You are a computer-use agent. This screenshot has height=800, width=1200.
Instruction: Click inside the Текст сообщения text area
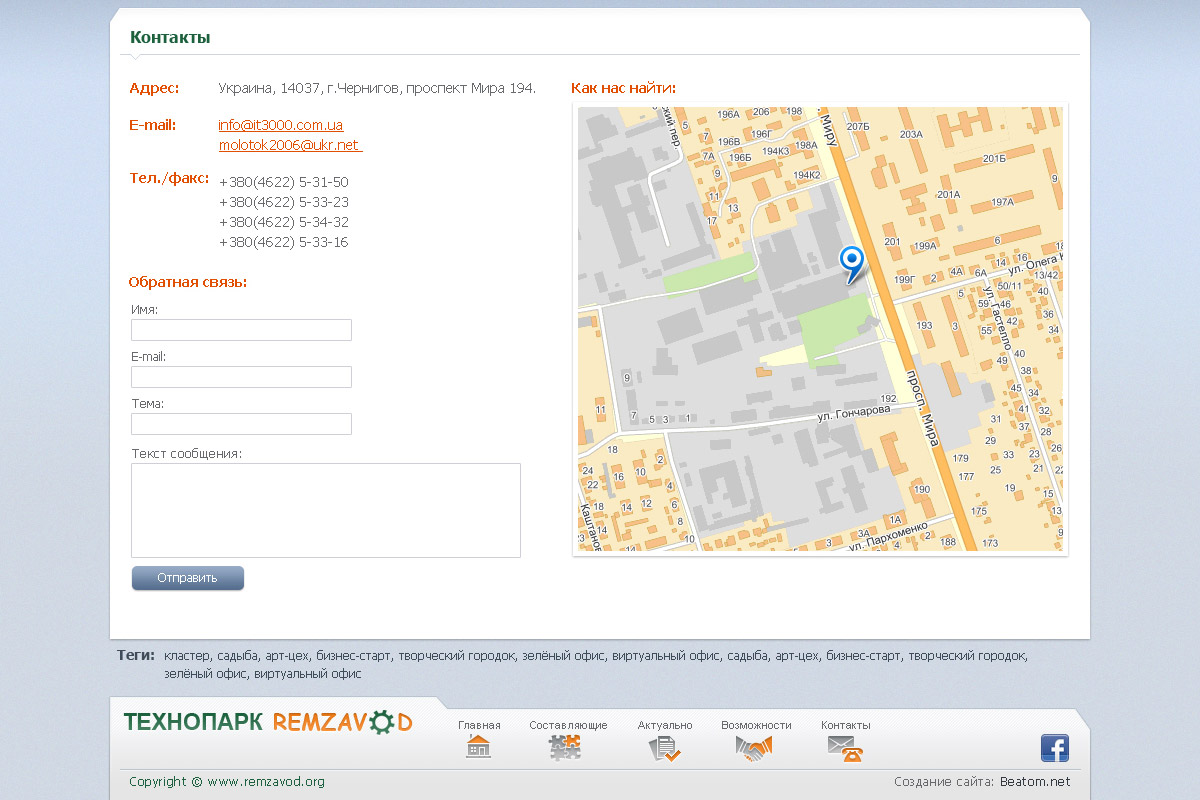coord(326,510)
